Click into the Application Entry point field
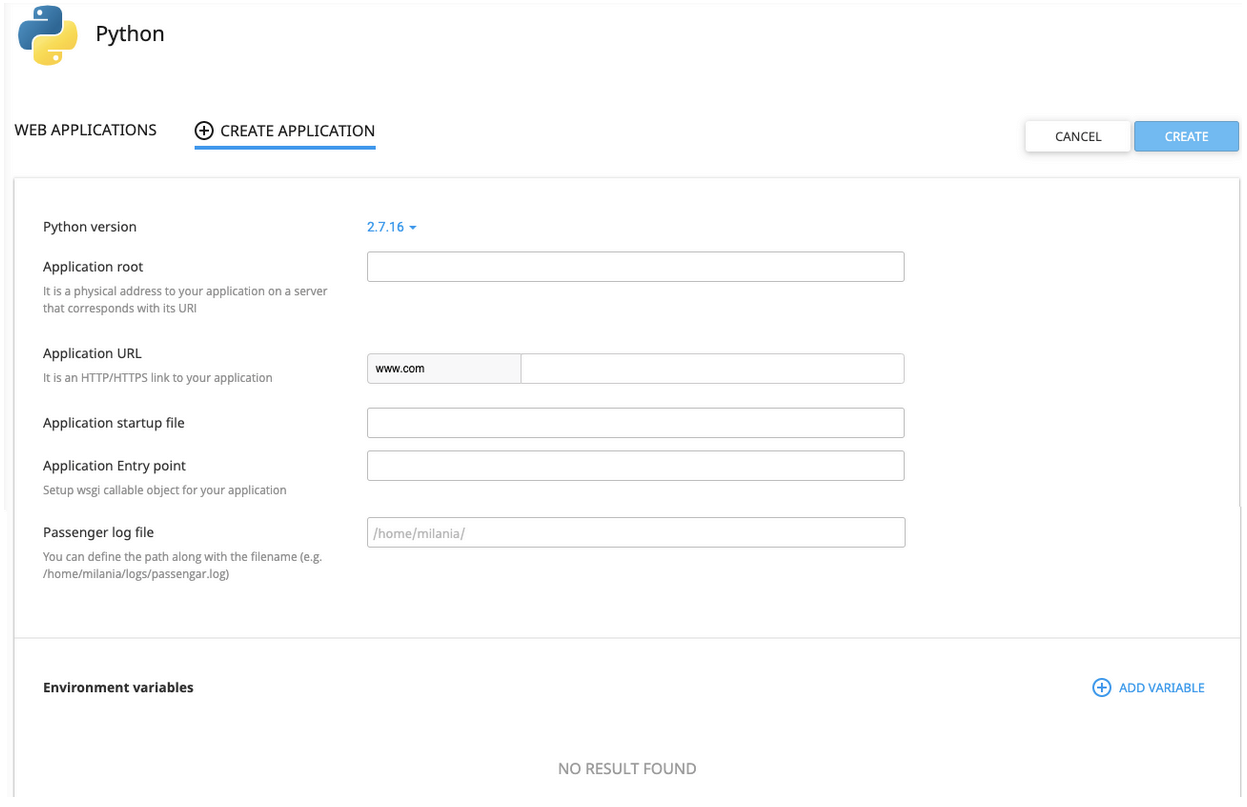This screenshot has height=807, width=1247. (x=635, y=466)
